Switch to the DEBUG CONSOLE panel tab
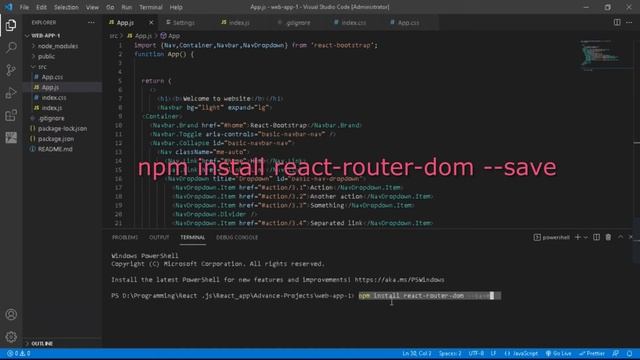Viewport: 640px width, 360px height. tap(237, 237)
